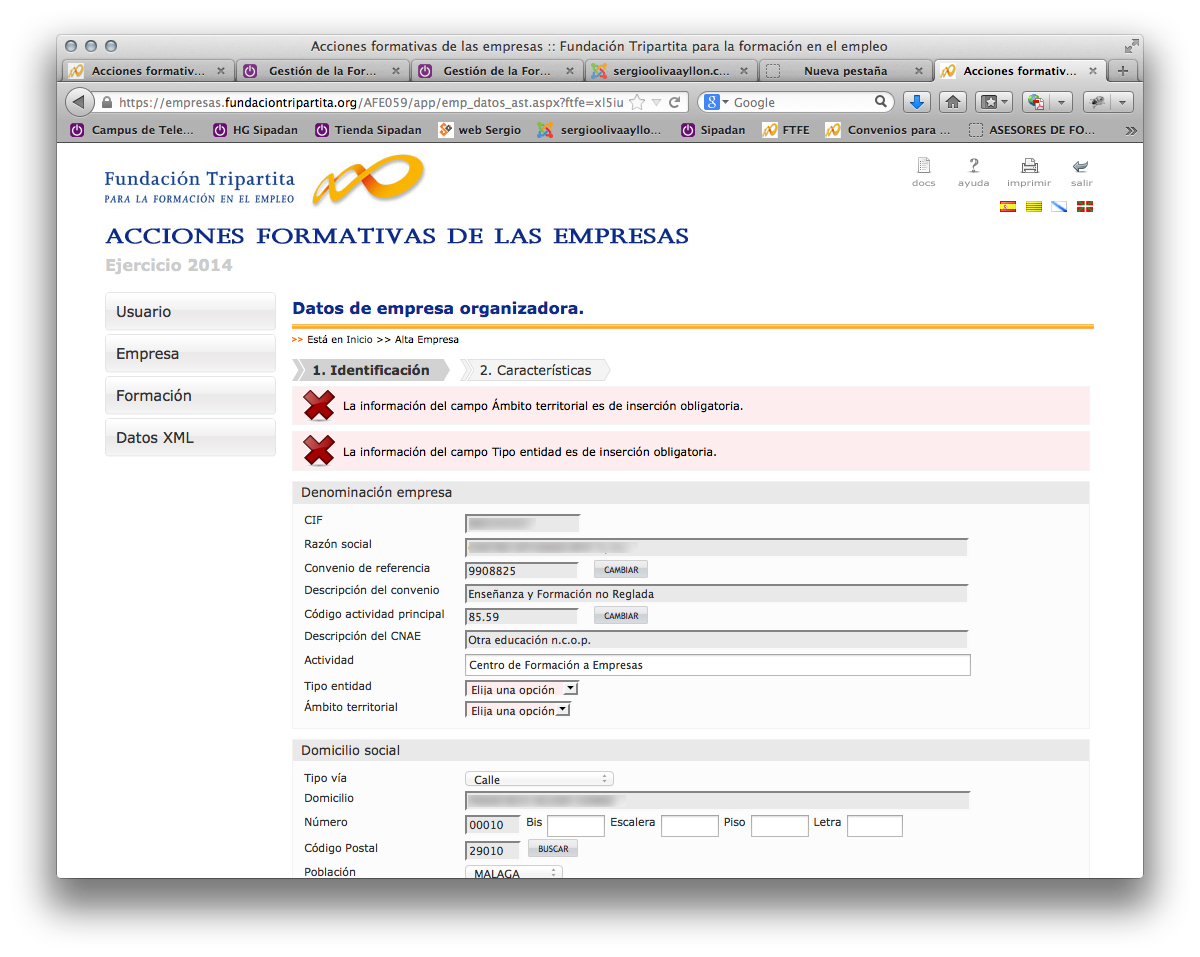
Task: Click the web-to-PDF globe toolbar icon
Action: pos(1036,102)
